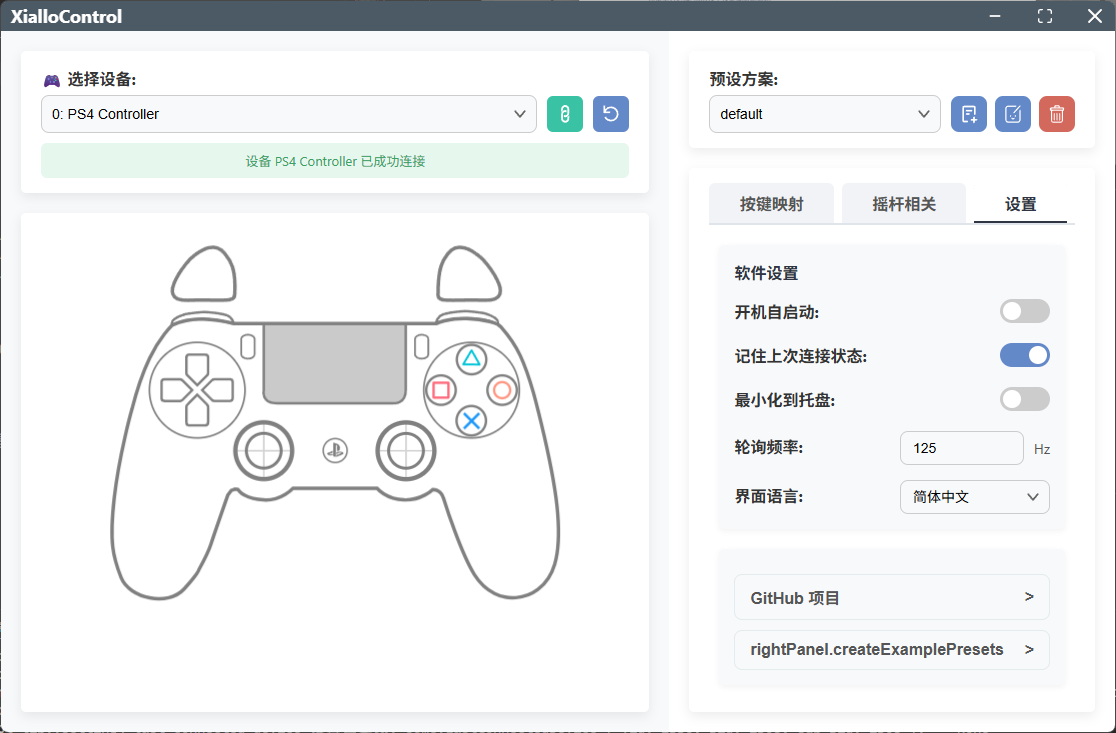Close the XialloControl window
Image resolution: width=1116 pixels, height=733 pixels.
tap(1095, 16)
